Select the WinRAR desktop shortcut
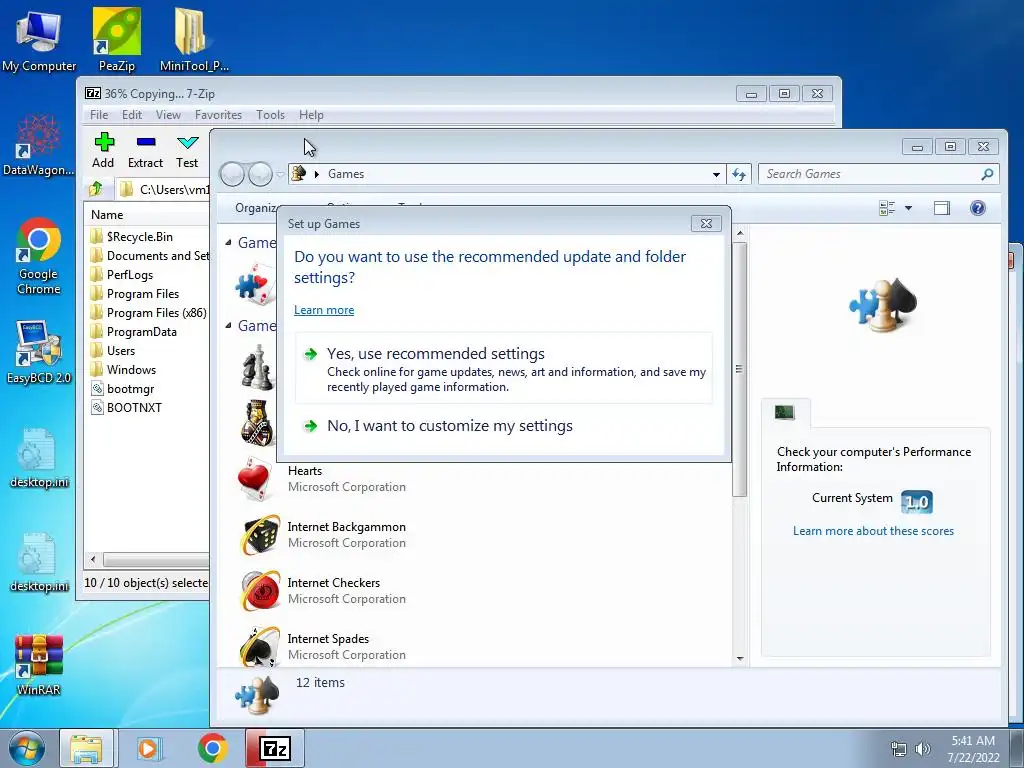The height and width of the screenshot is (768, 1024). pos(39,665)
